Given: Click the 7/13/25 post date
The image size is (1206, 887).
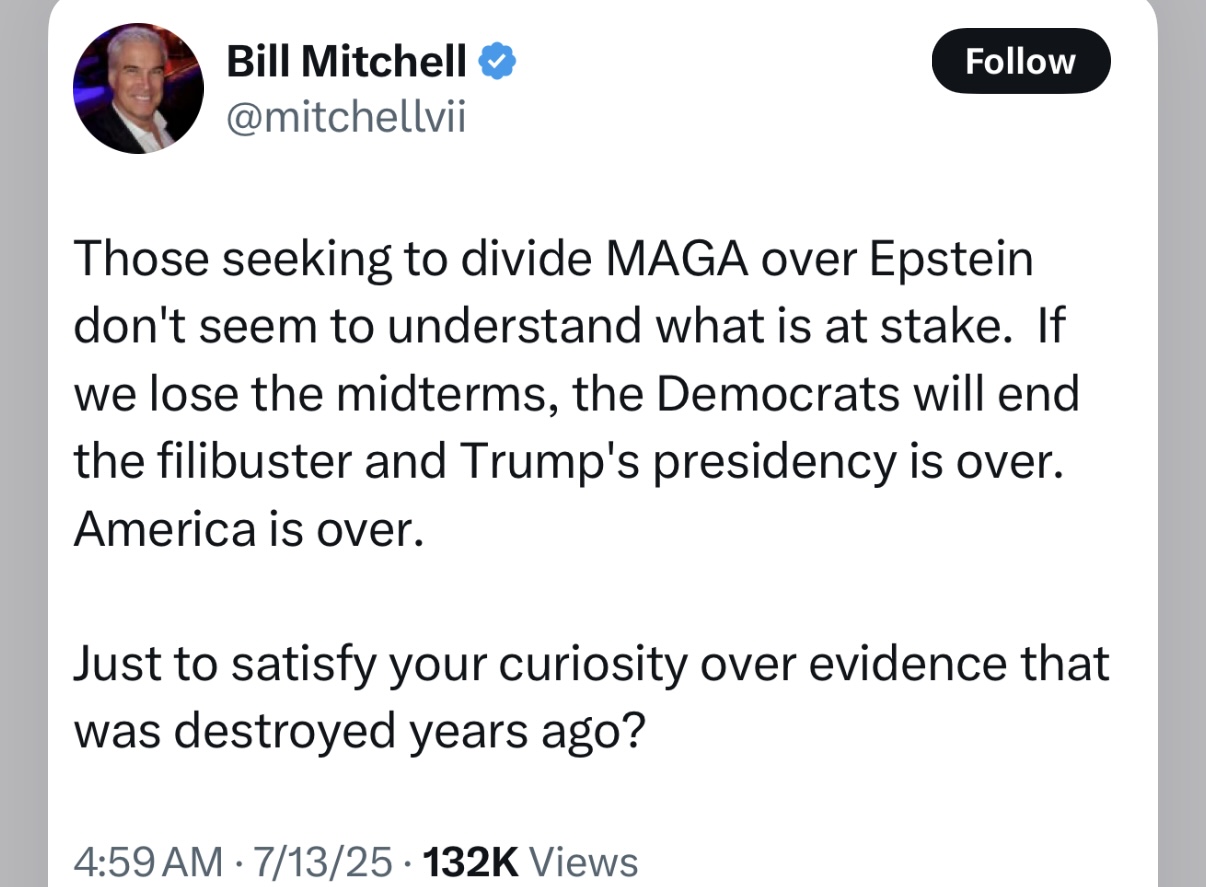Looking at the screenshot, I should 325,862.
